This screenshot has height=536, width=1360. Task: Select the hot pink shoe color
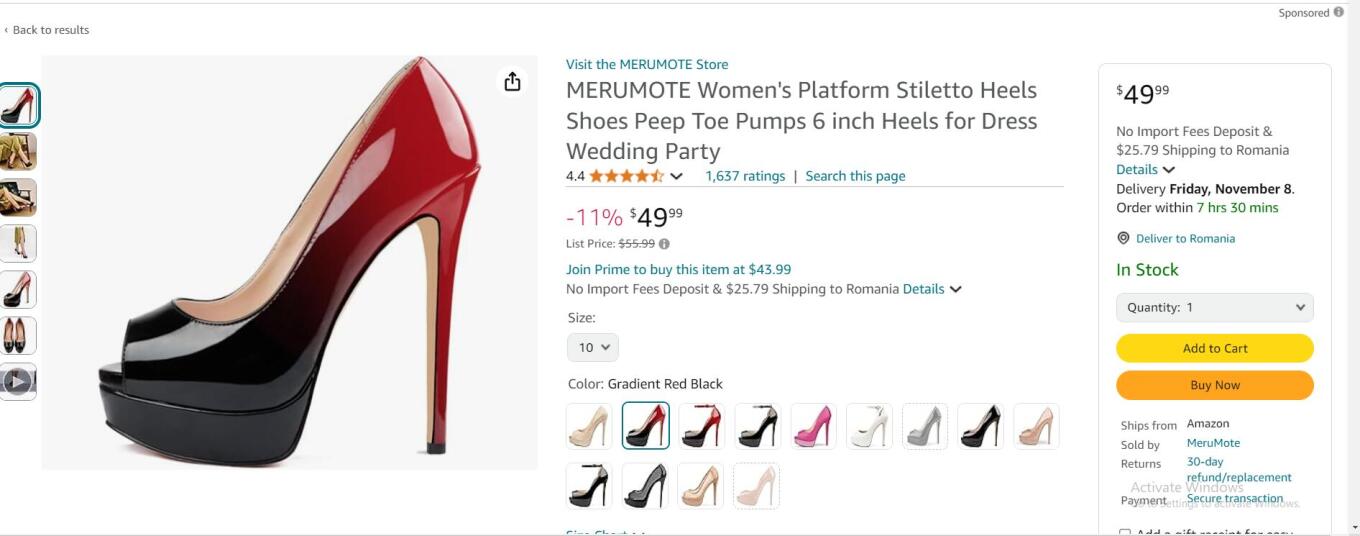click(x=813, y=426)
